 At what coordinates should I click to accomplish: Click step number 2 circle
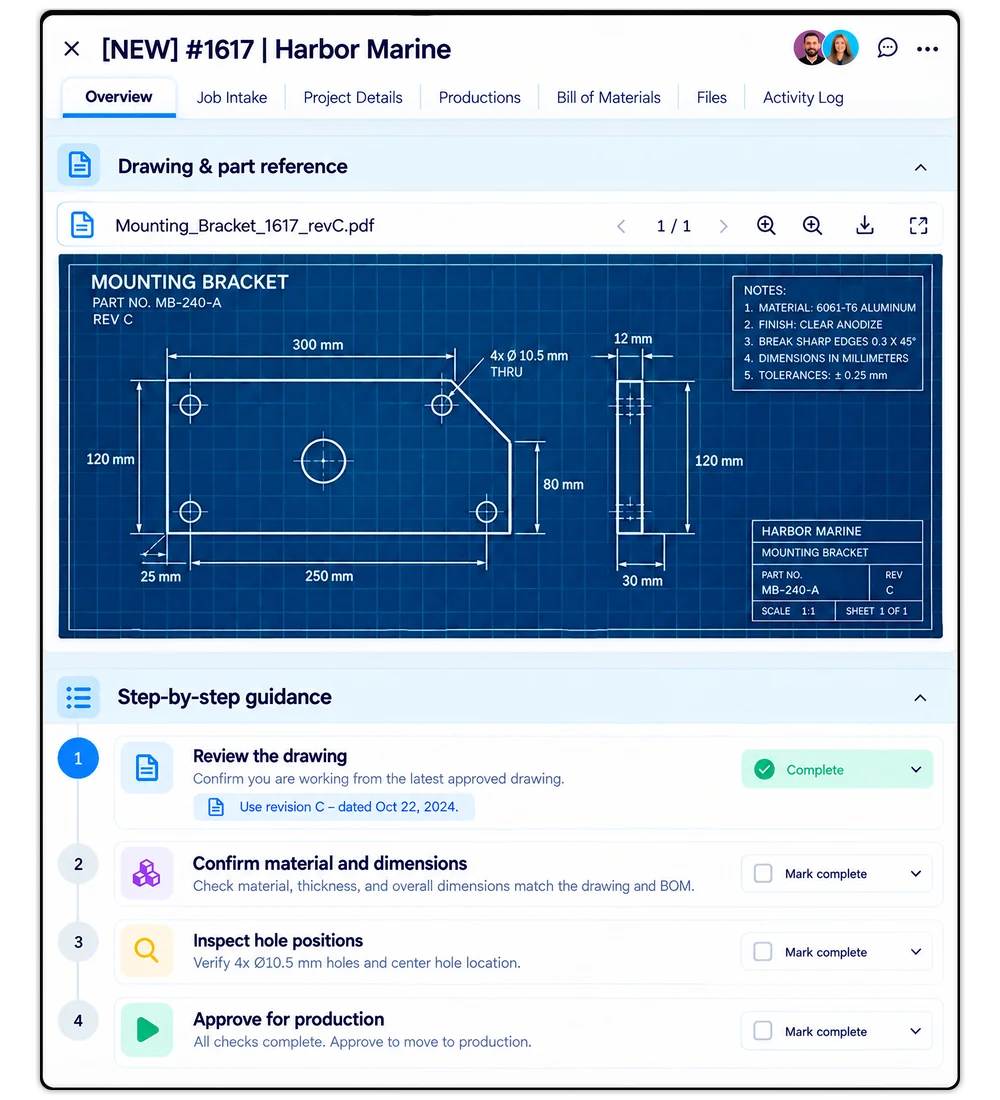[x=78, y=864]
